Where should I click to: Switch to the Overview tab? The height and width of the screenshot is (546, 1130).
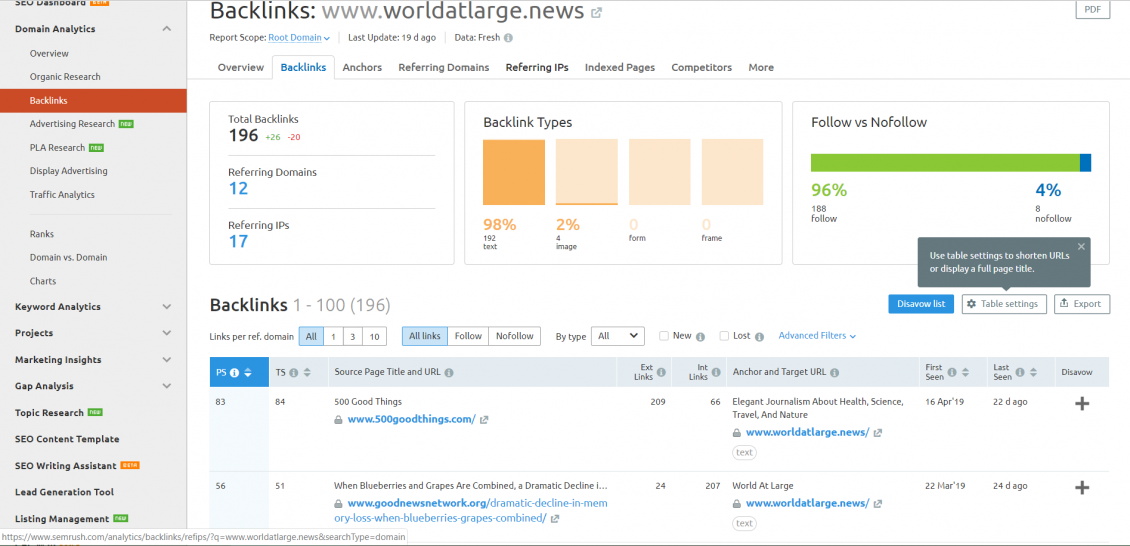[241, 67]
